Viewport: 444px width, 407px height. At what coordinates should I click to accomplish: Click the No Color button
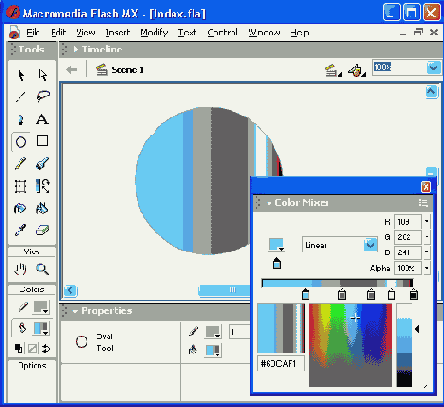coord(32,349)
